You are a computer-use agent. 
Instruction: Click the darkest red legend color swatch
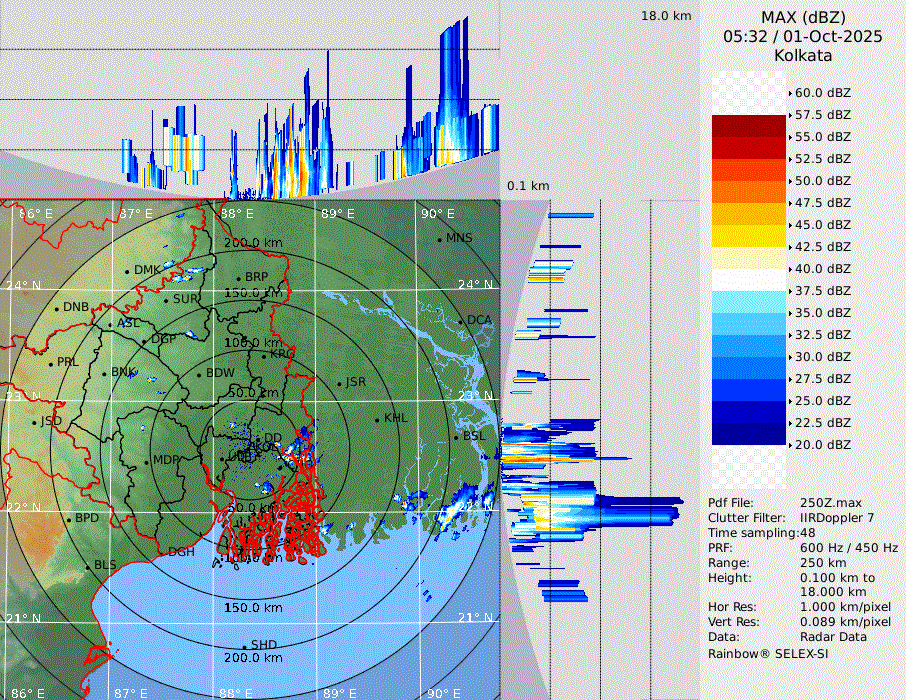point(748,125)
